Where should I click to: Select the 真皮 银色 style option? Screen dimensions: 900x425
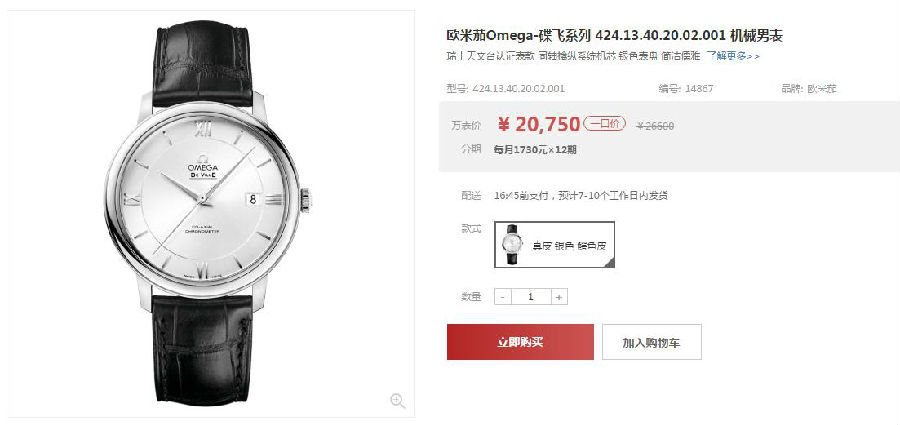(x=554, y=245)
